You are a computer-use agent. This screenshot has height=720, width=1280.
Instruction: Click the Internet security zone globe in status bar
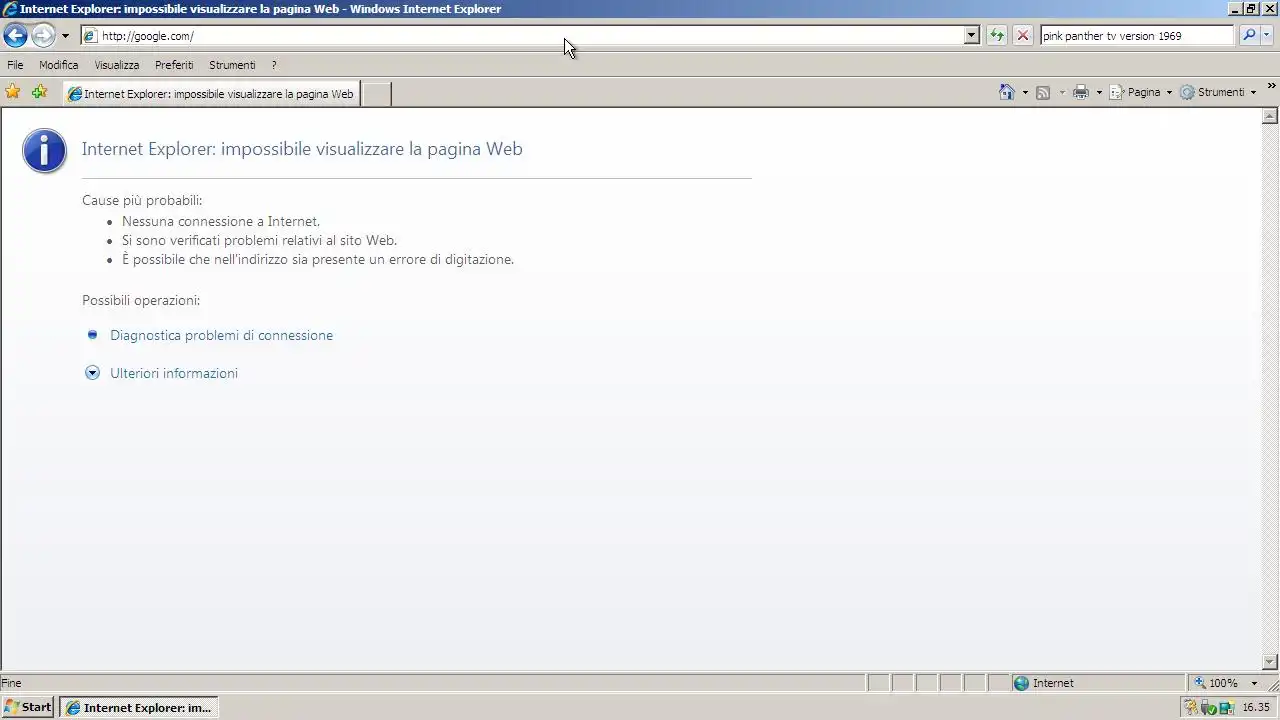(x=1021, y=683)
